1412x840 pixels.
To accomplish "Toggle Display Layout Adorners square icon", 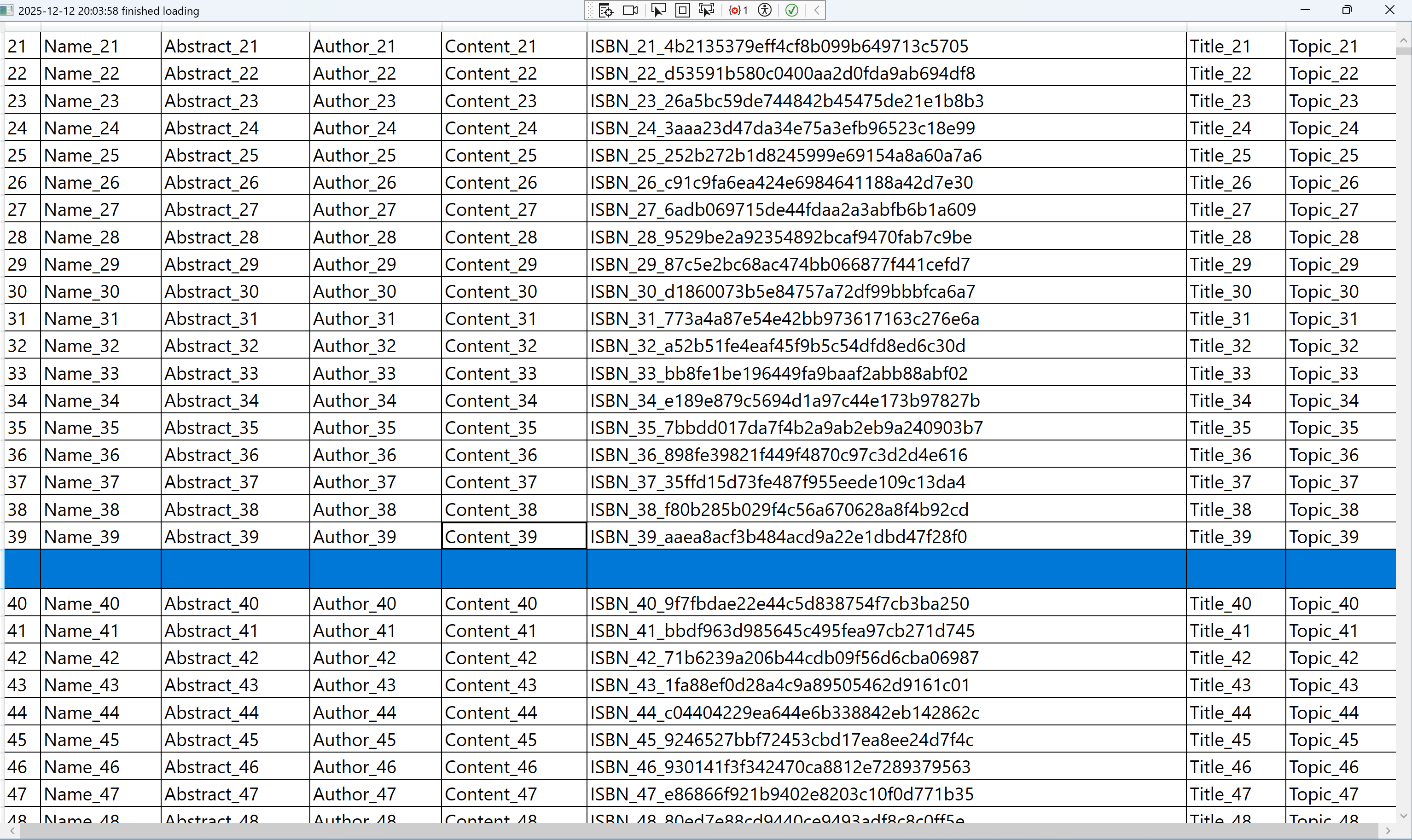I will point(683,10).
